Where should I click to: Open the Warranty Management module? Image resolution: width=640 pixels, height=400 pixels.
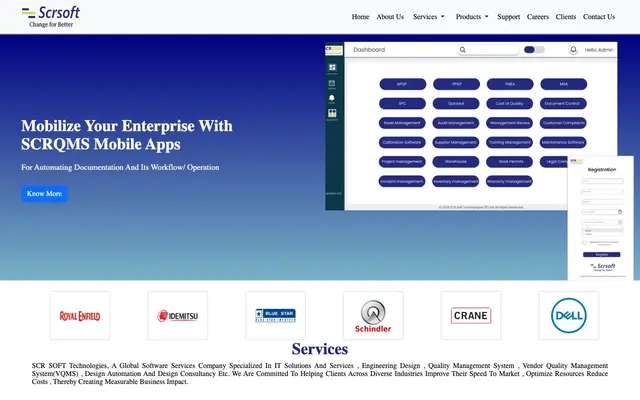pyautogui.click(x=509, y=182)
